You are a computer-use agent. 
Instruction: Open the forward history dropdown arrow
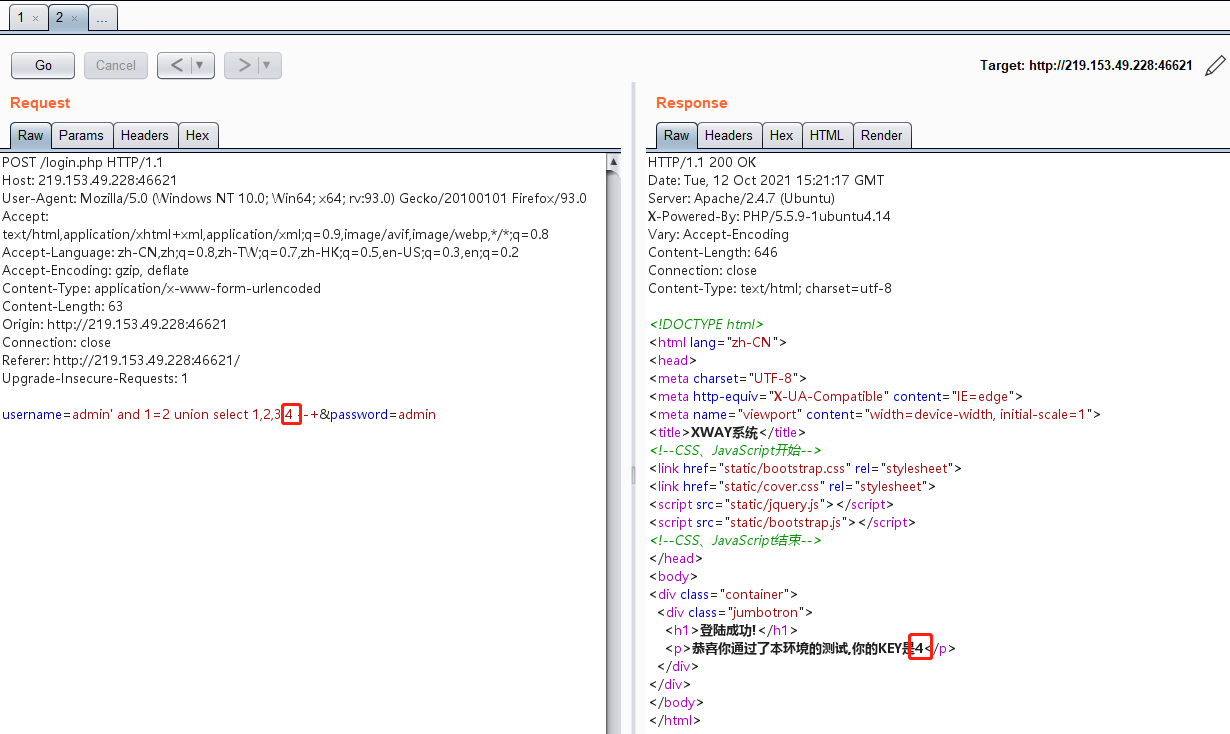[x=268, y=65]
